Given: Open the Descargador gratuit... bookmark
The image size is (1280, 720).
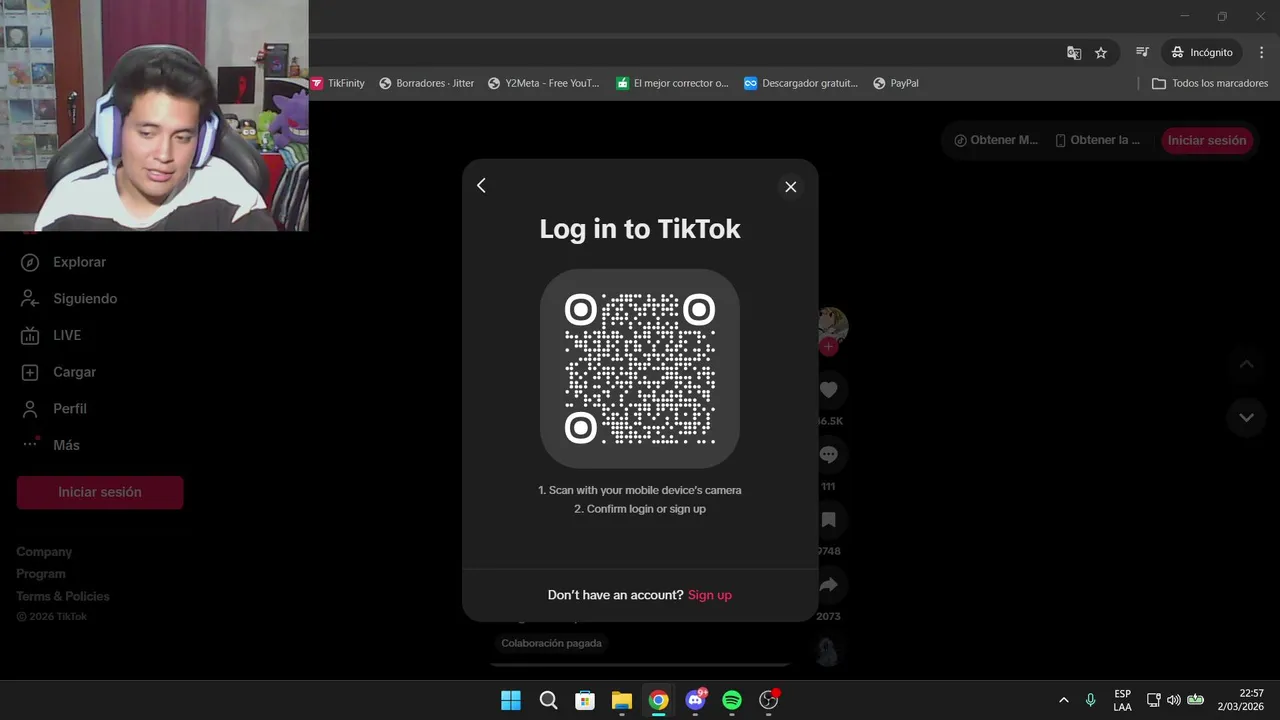Looking at the screenshot, I should pyautogui.click(x=801, y=83).
